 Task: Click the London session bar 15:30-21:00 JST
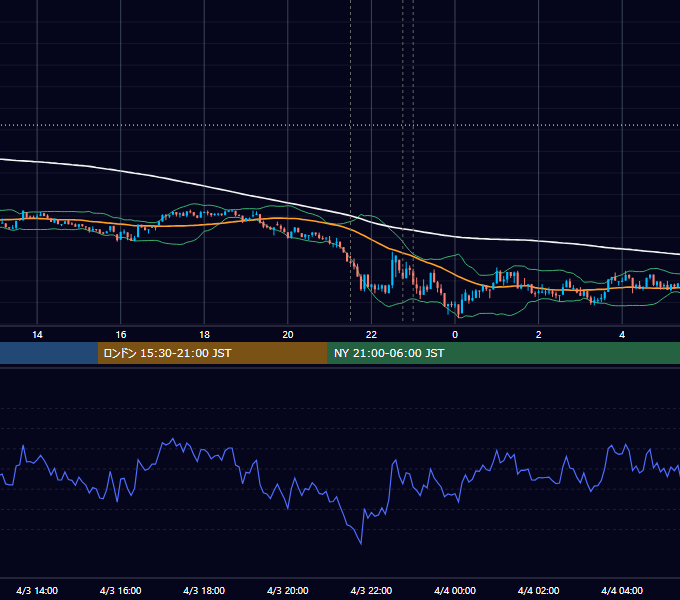pyautogui.click(x=212, y=353)
